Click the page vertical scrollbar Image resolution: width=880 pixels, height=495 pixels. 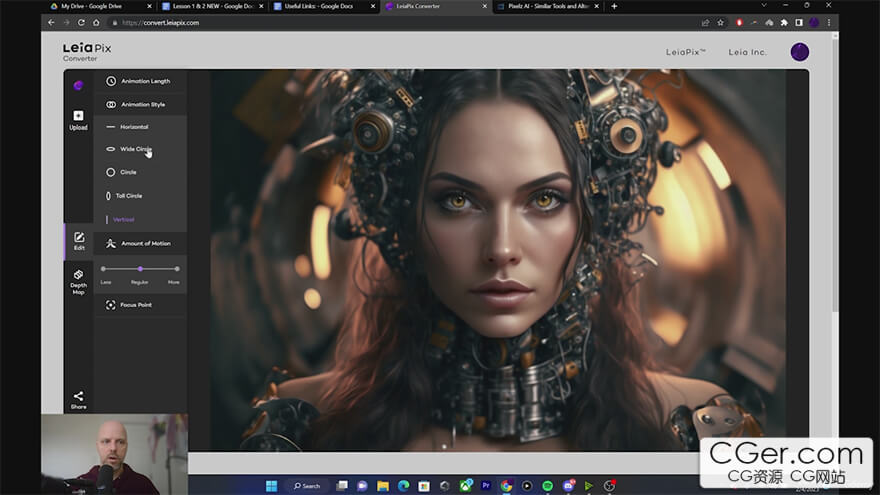tap(835, 176)
